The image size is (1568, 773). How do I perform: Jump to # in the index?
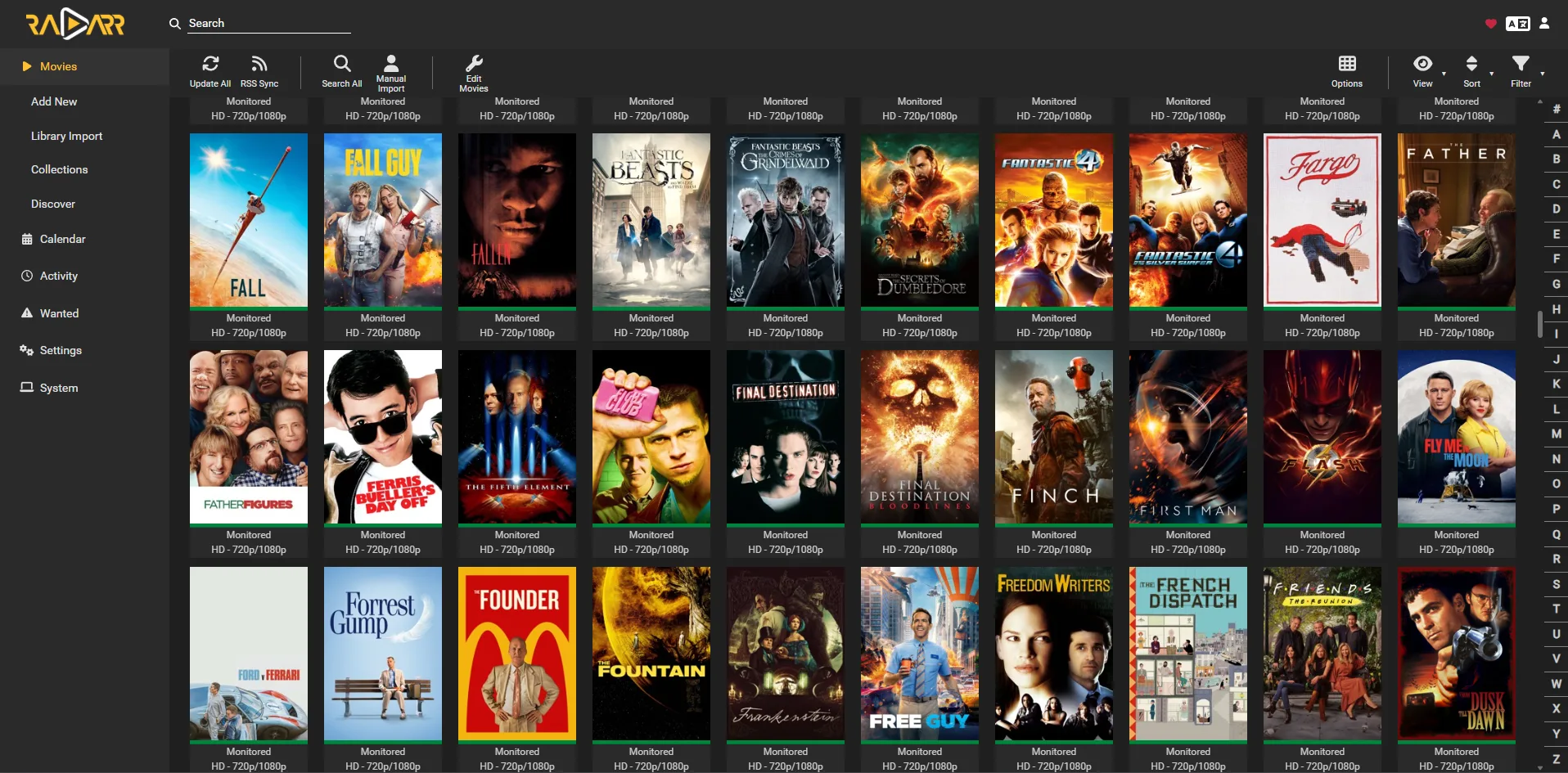1556,109
